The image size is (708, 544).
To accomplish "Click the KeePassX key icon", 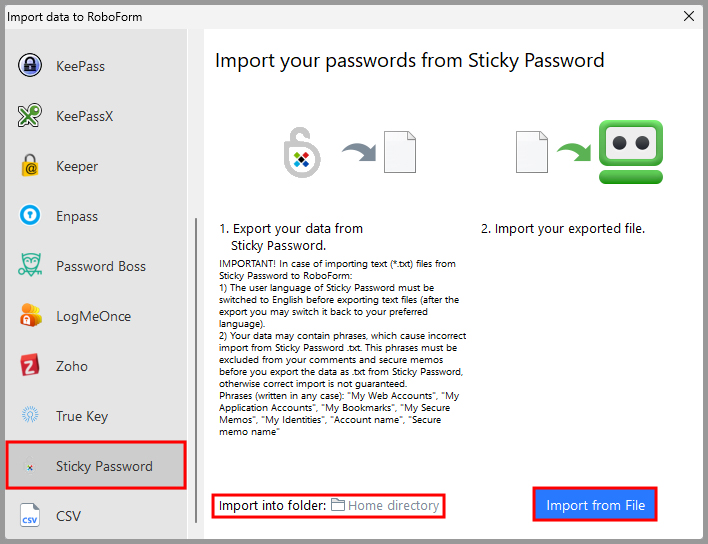I will (x=30, y=116).
